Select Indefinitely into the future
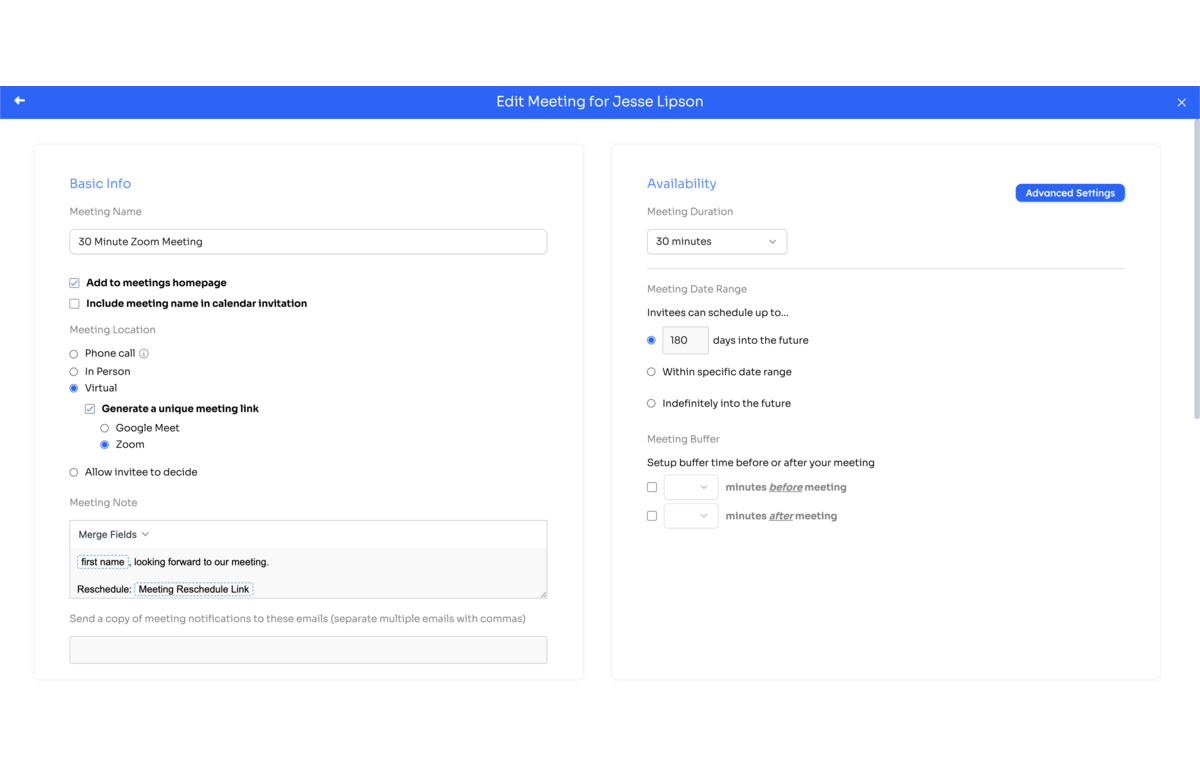 651,404
